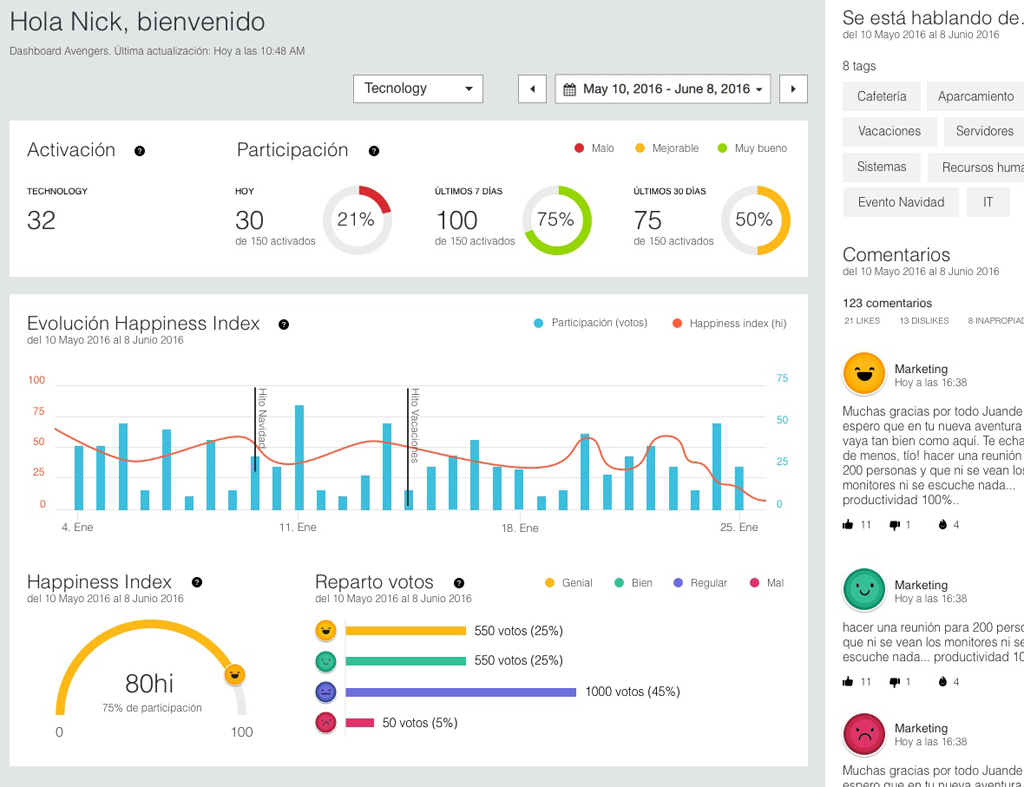This screenshot has width=1024, height=787.
Task: Click the Hito Vacaciones marker on chart
Action: (413, 426)
